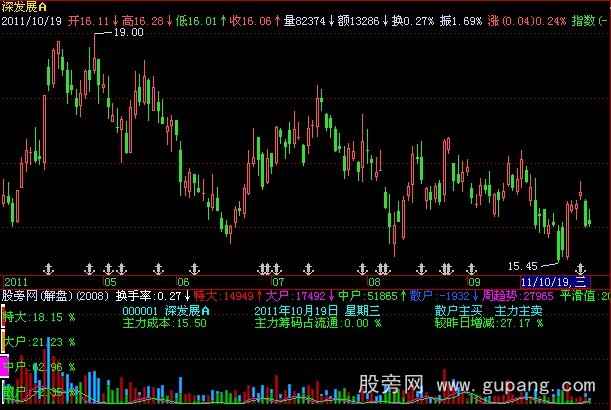Click the anchor marker just right of 06

point(194,269)
